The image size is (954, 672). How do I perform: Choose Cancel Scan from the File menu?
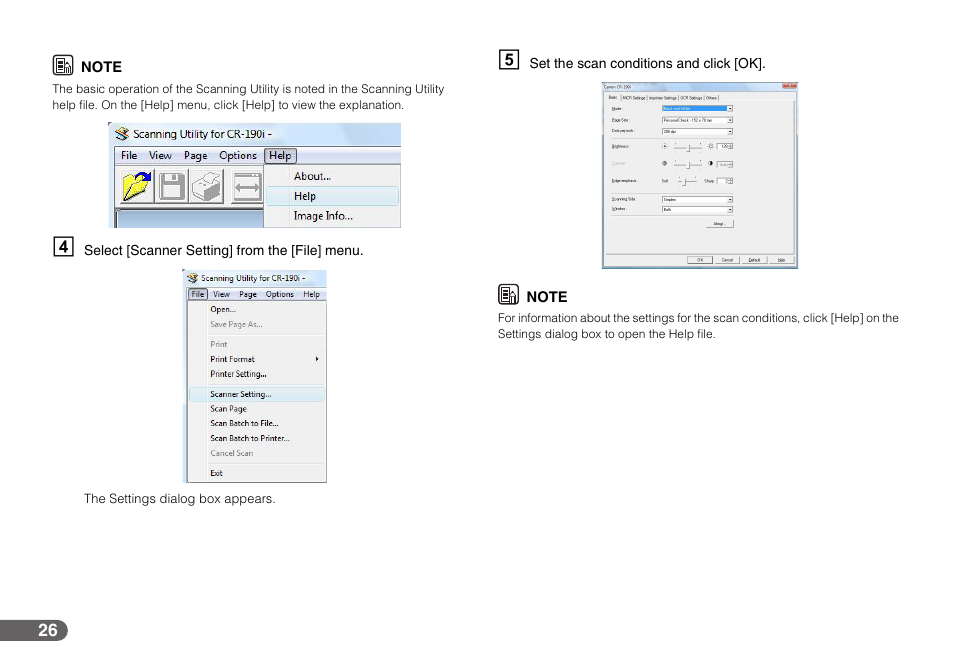coord(231,453)
